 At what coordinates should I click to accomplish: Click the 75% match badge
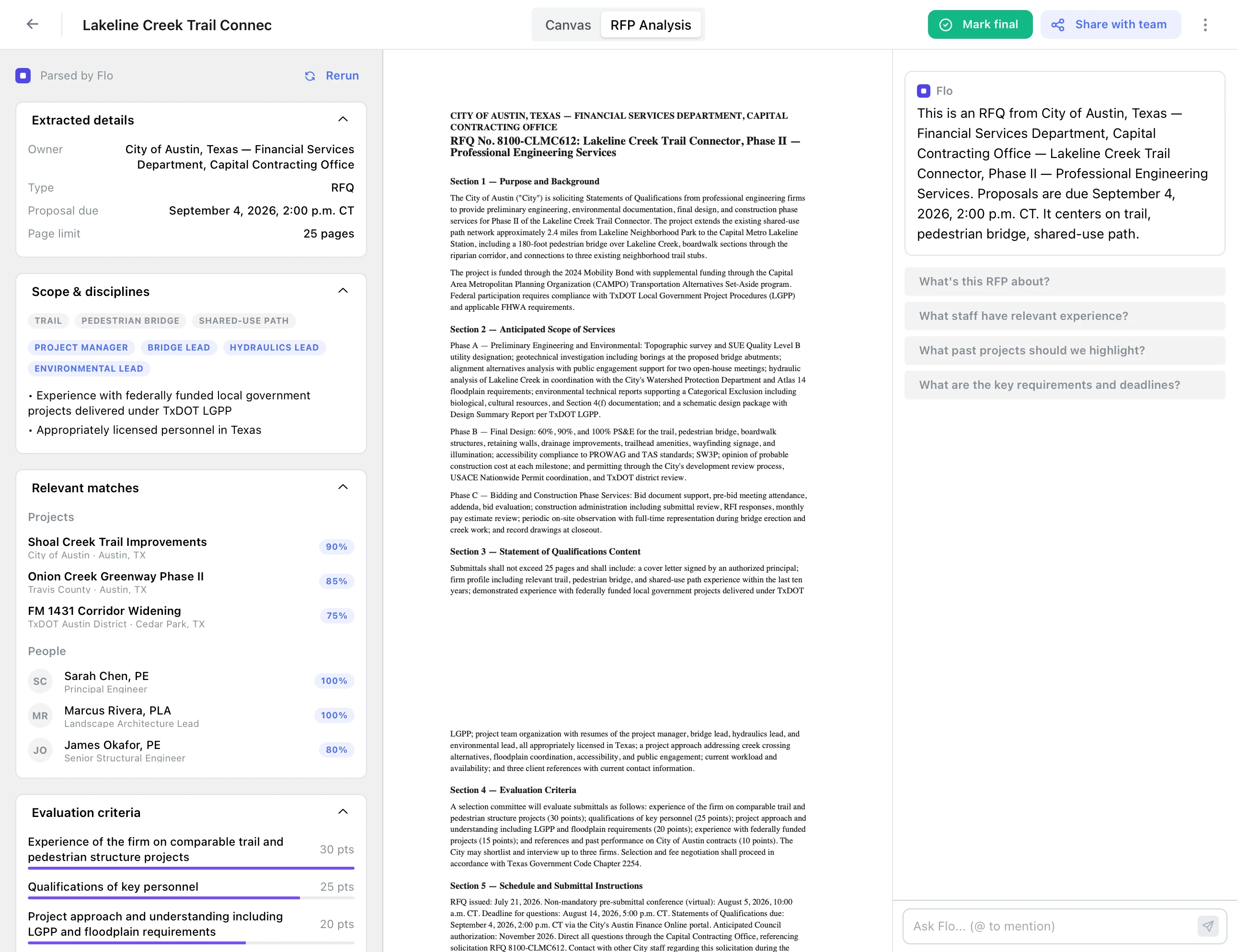point(336,616)
